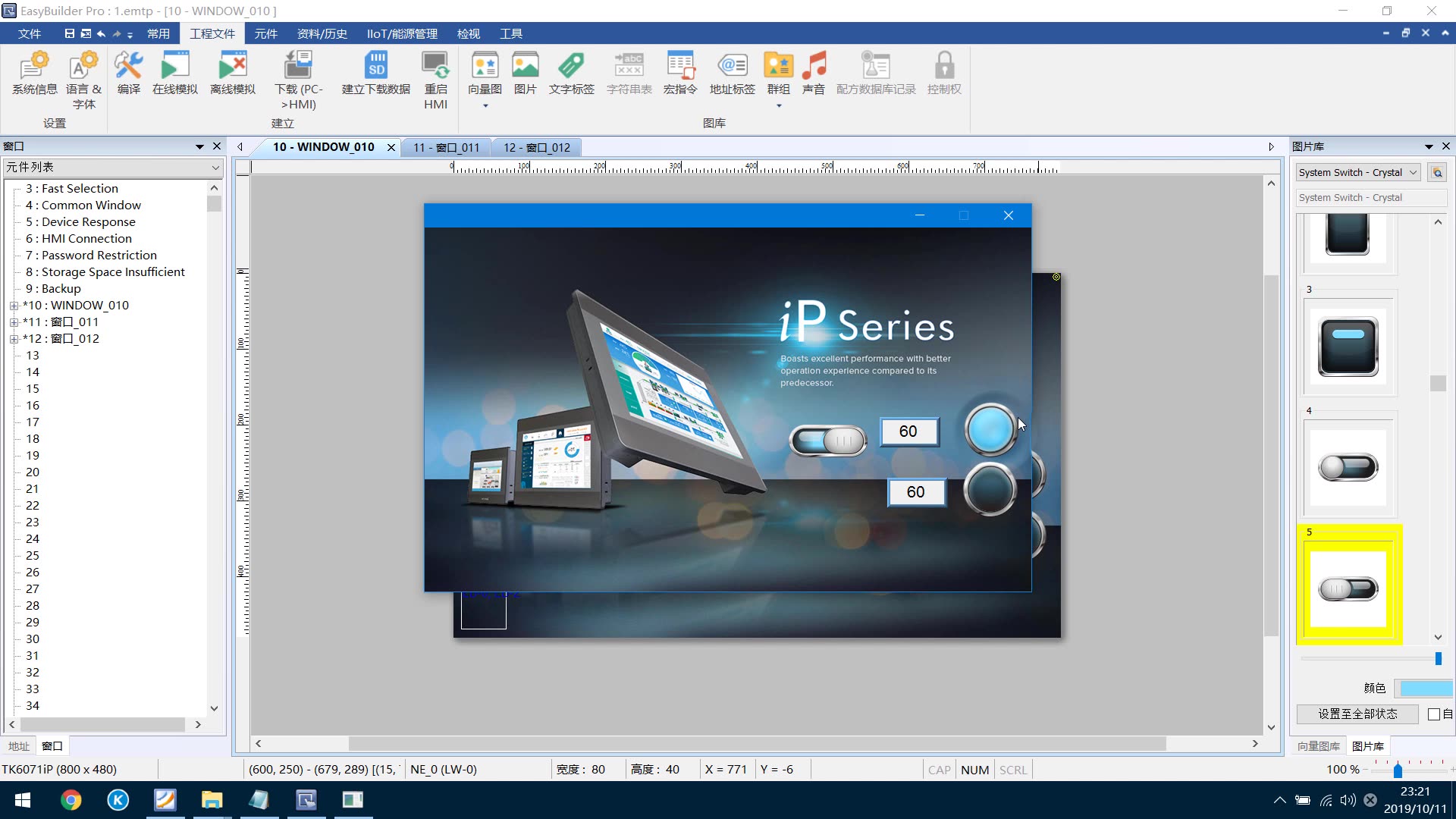This screenshot has height=819, width=1456.
Task: Select picture thumbnail number 4
Action: 1348,467
